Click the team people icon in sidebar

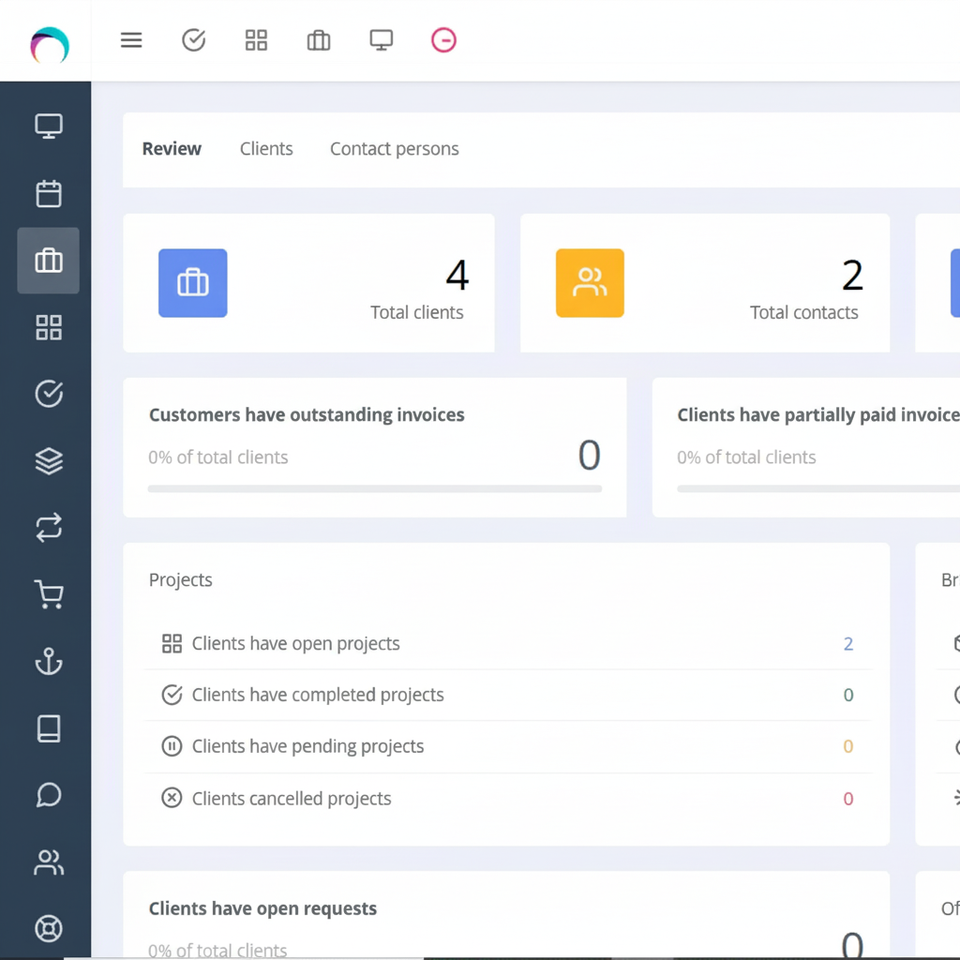click(x=48, y=862)
